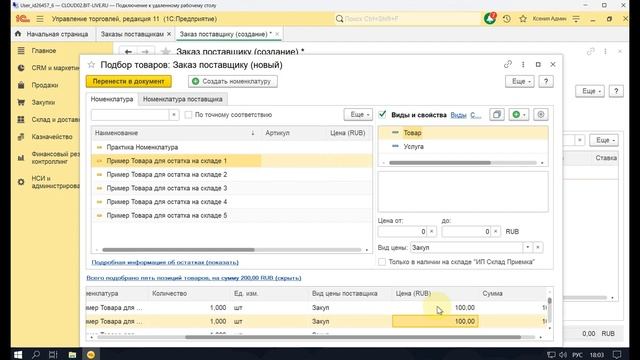
Task: Open dropdown arrow of Вид цены field
Action: (x=527, y=247)
